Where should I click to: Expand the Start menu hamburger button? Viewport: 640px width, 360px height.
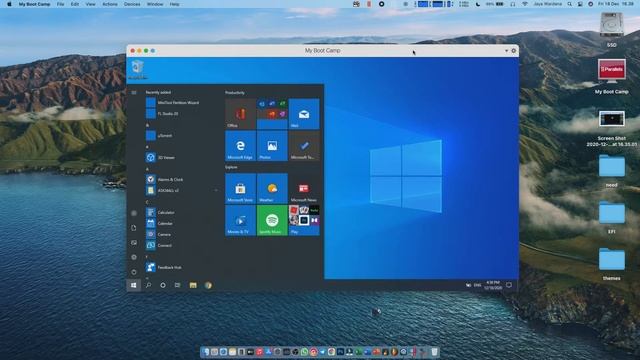[x=133, y=93]
